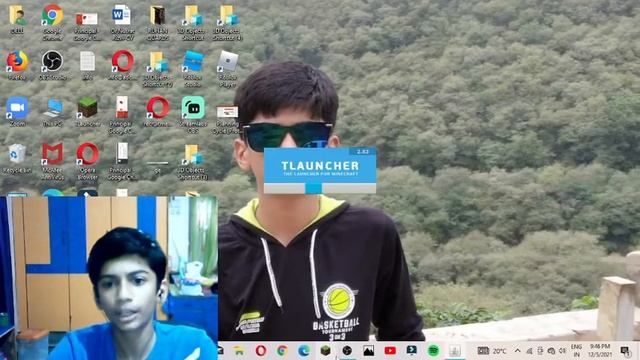The height and width of the screenshot is (360, 640).
Task: Launch Roblox Player desktop shortcut
Action: (227, 68)
